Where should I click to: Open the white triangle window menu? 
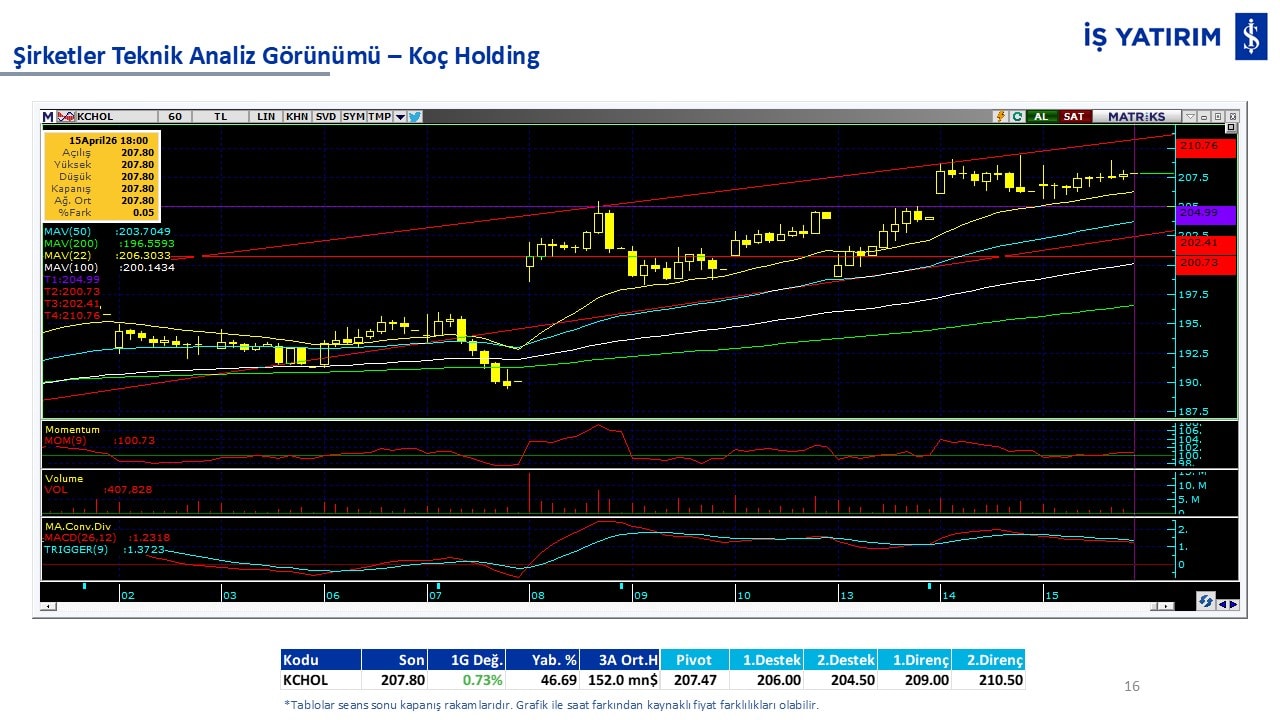tap(1189, 117)
